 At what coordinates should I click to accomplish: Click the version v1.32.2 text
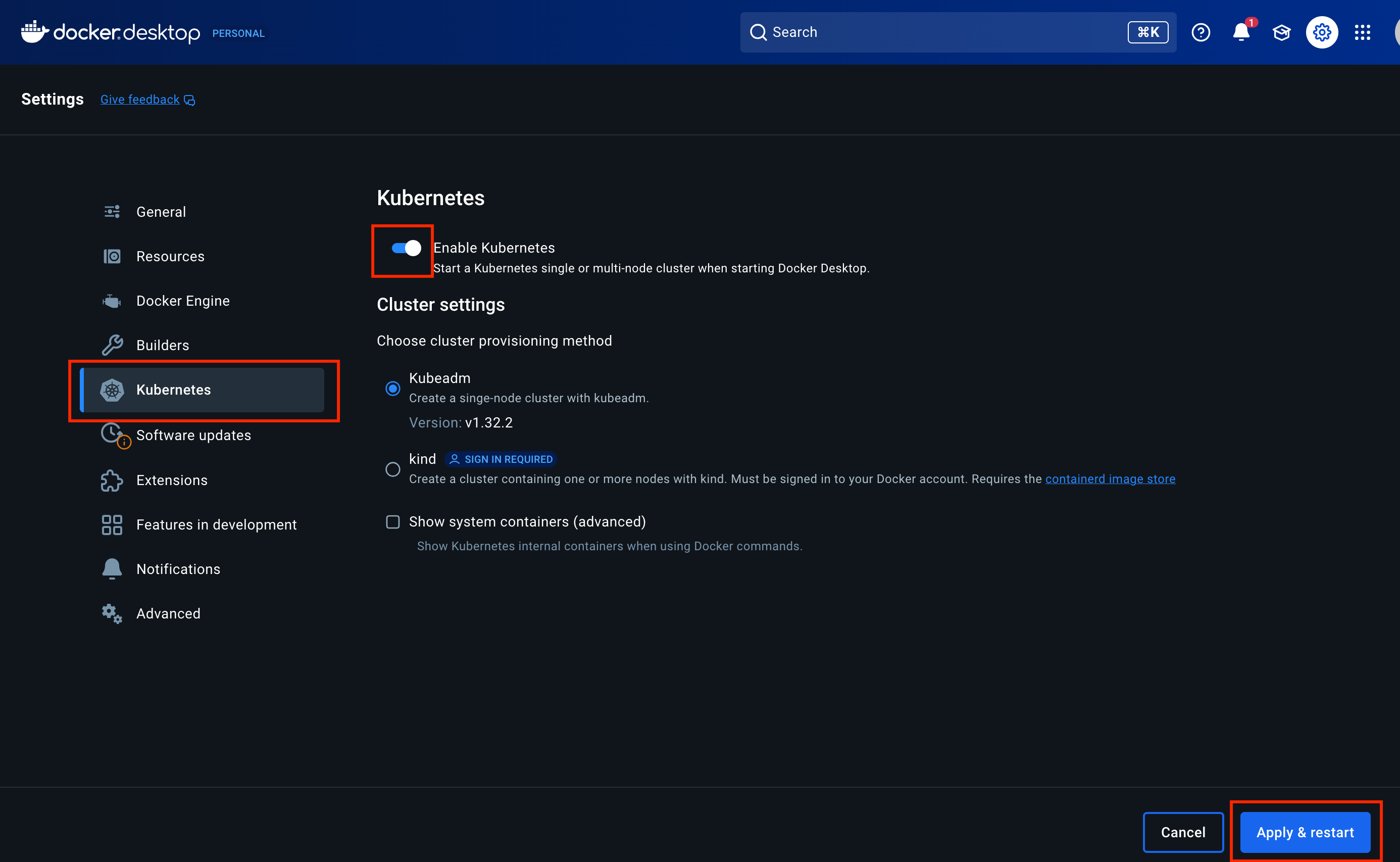click(489, 423)
